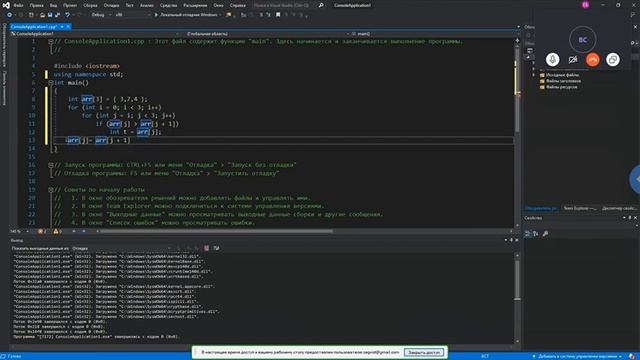
Task: Click the errors count indicator in editor footer
Action: pos(42,231)
